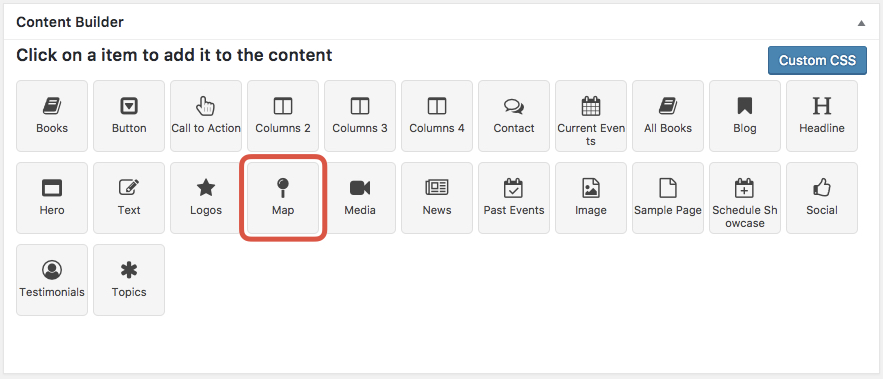The image size is (883, 379).
Task: Add the Topics asterisk item
Action: tap(129, 280)
